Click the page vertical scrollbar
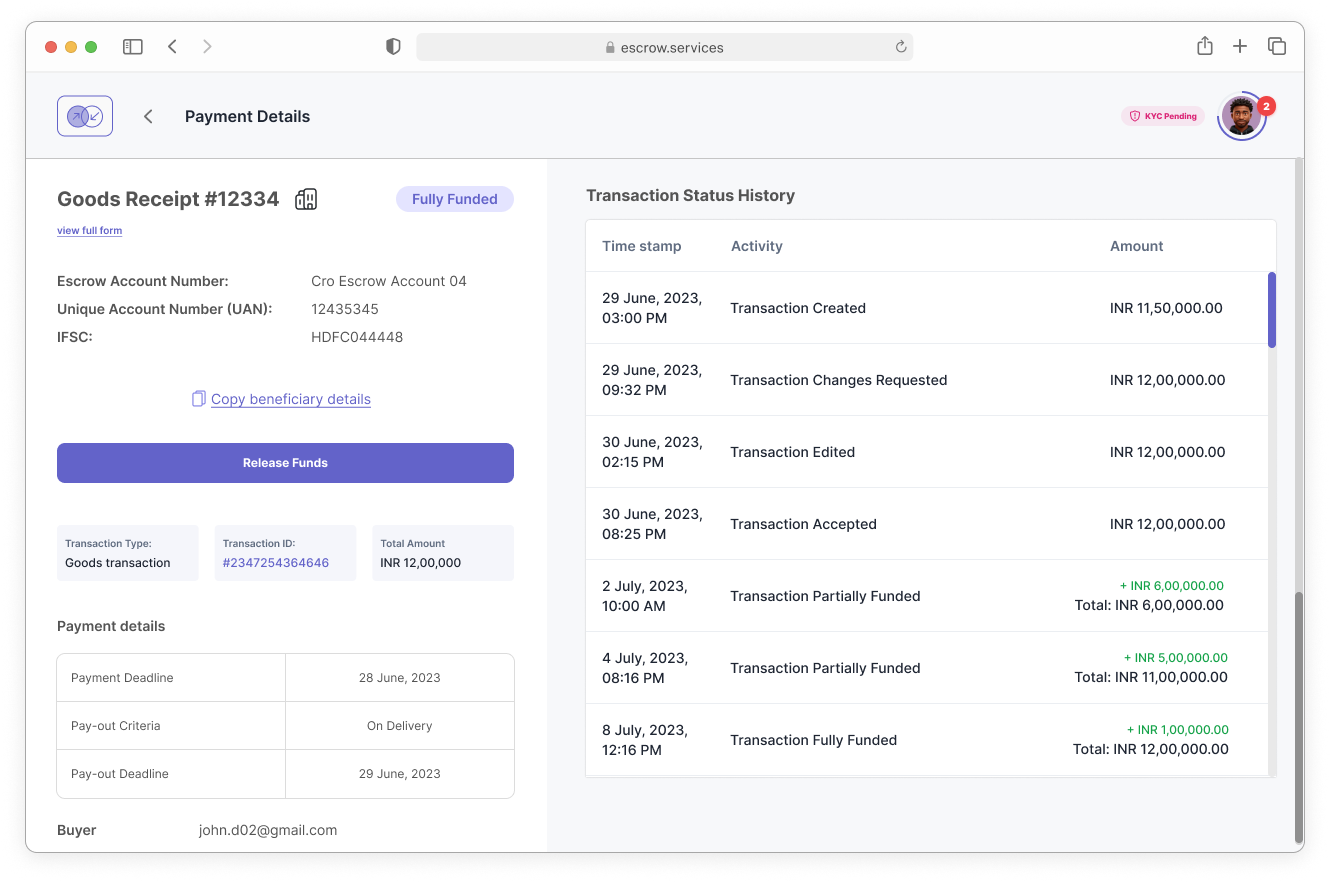1330x882 pixels. point(1299,718)
